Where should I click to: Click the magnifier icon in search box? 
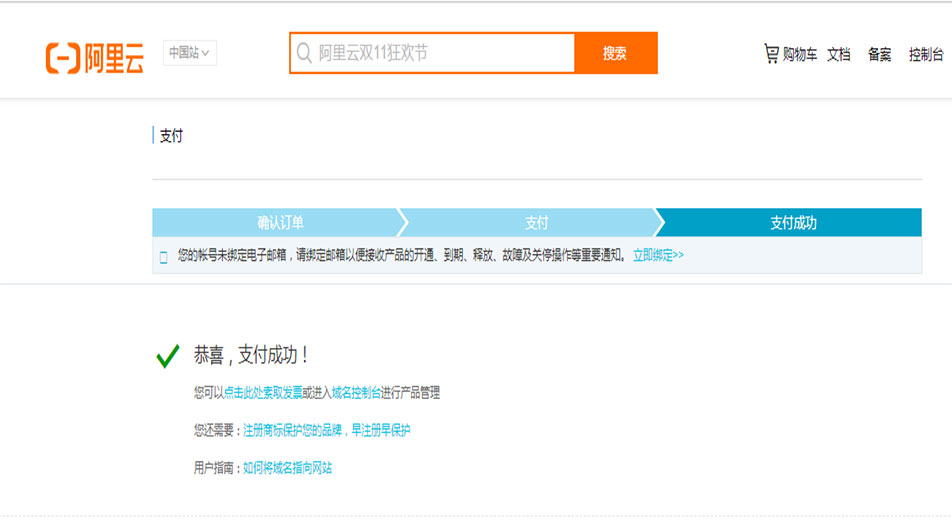coord(304,53)
